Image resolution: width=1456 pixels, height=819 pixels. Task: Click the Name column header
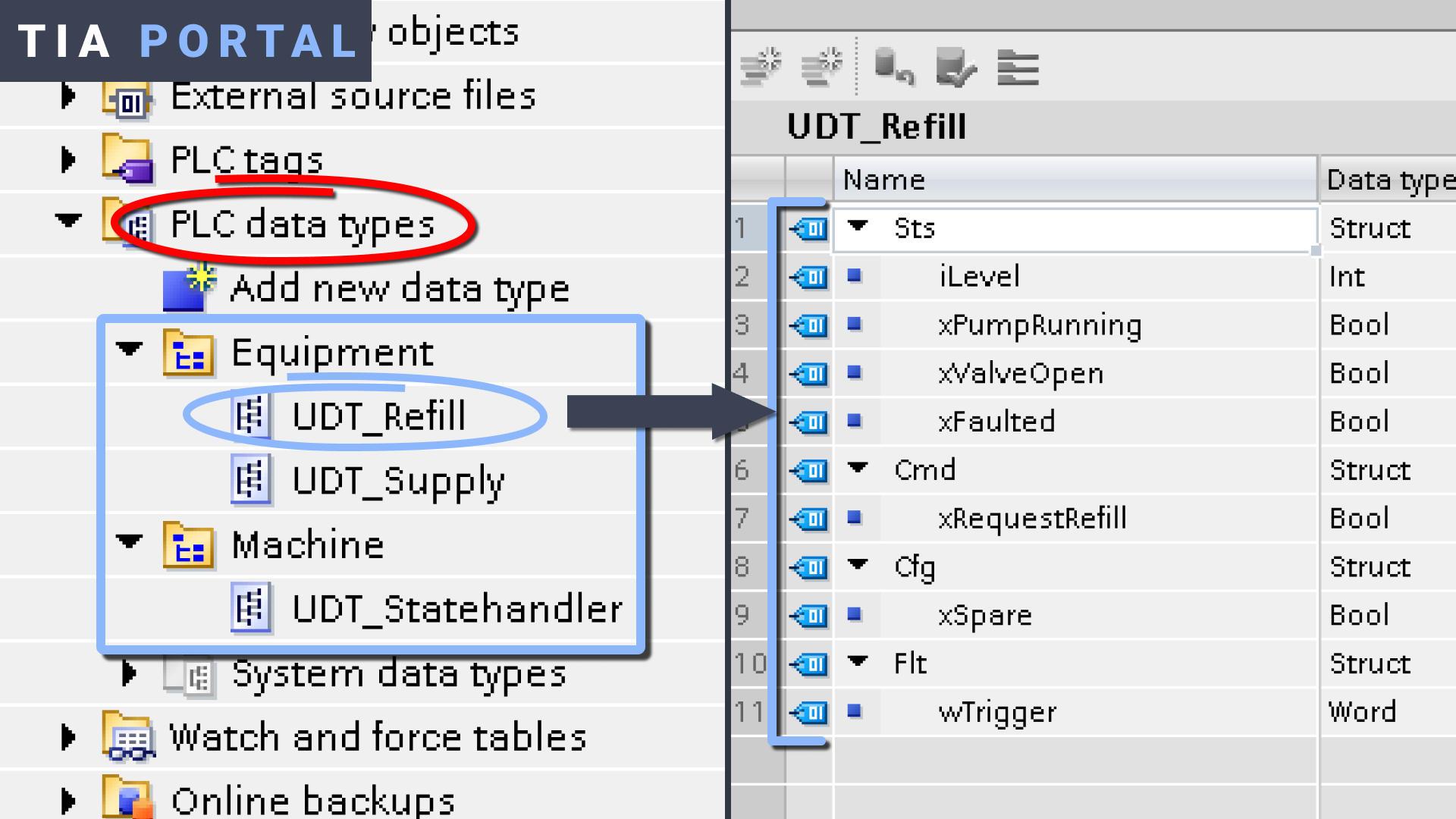(x=1075, y=180)
